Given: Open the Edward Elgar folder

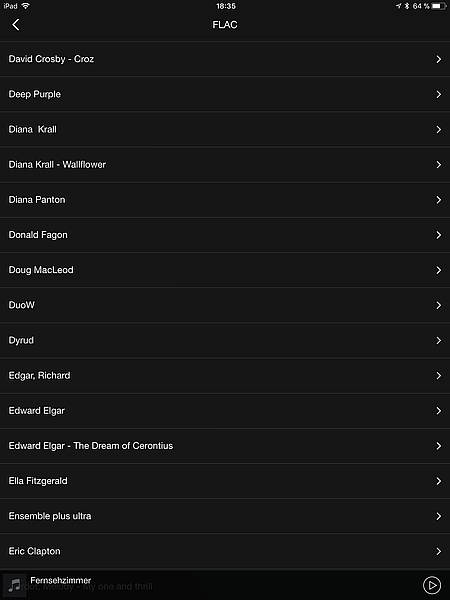Looking at the screenshot, I should [x=225, y=411].
